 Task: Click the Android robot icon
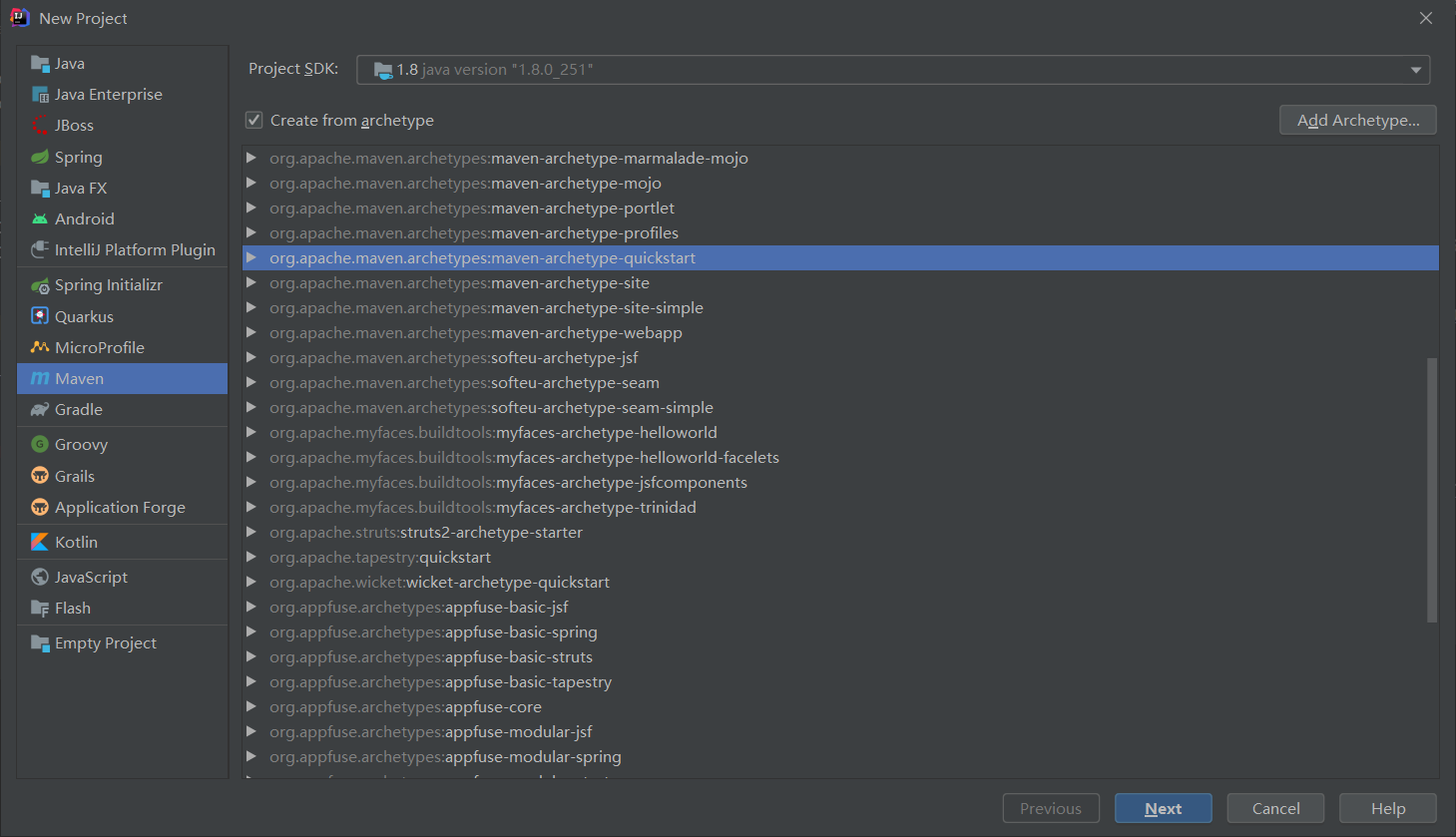40,218
